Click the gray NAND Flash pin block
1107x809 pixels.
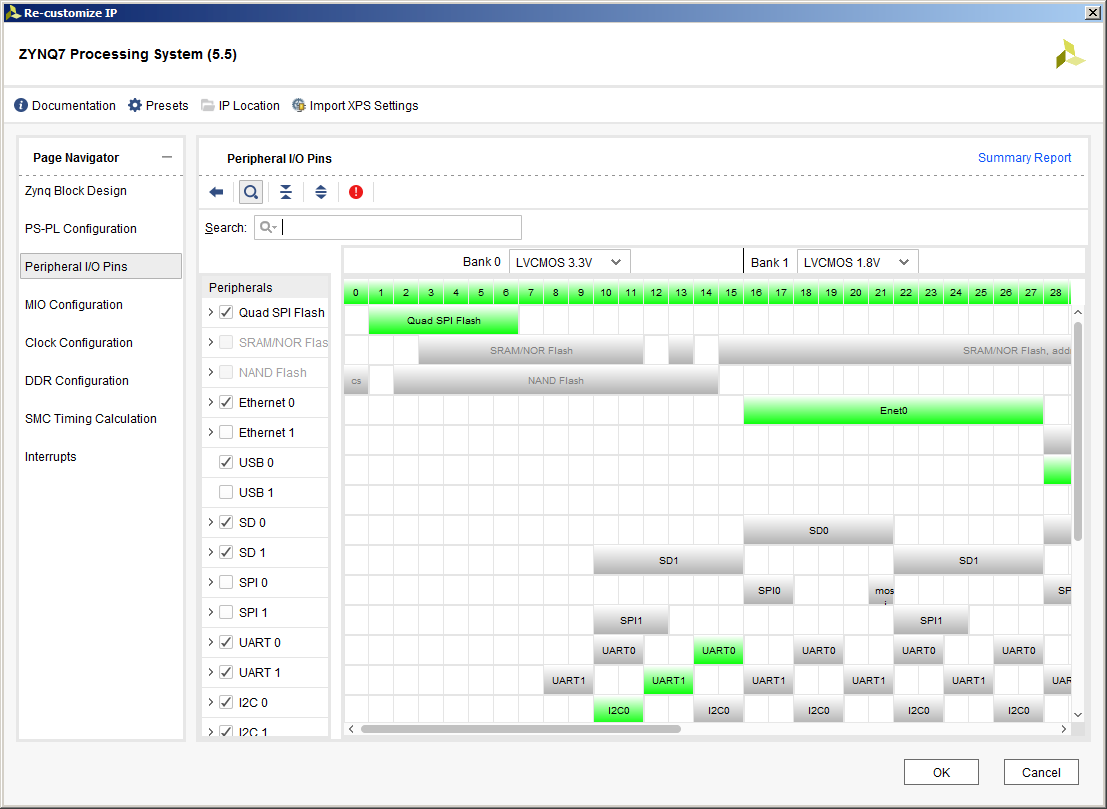pyautogui.click(x=556, y=380)
